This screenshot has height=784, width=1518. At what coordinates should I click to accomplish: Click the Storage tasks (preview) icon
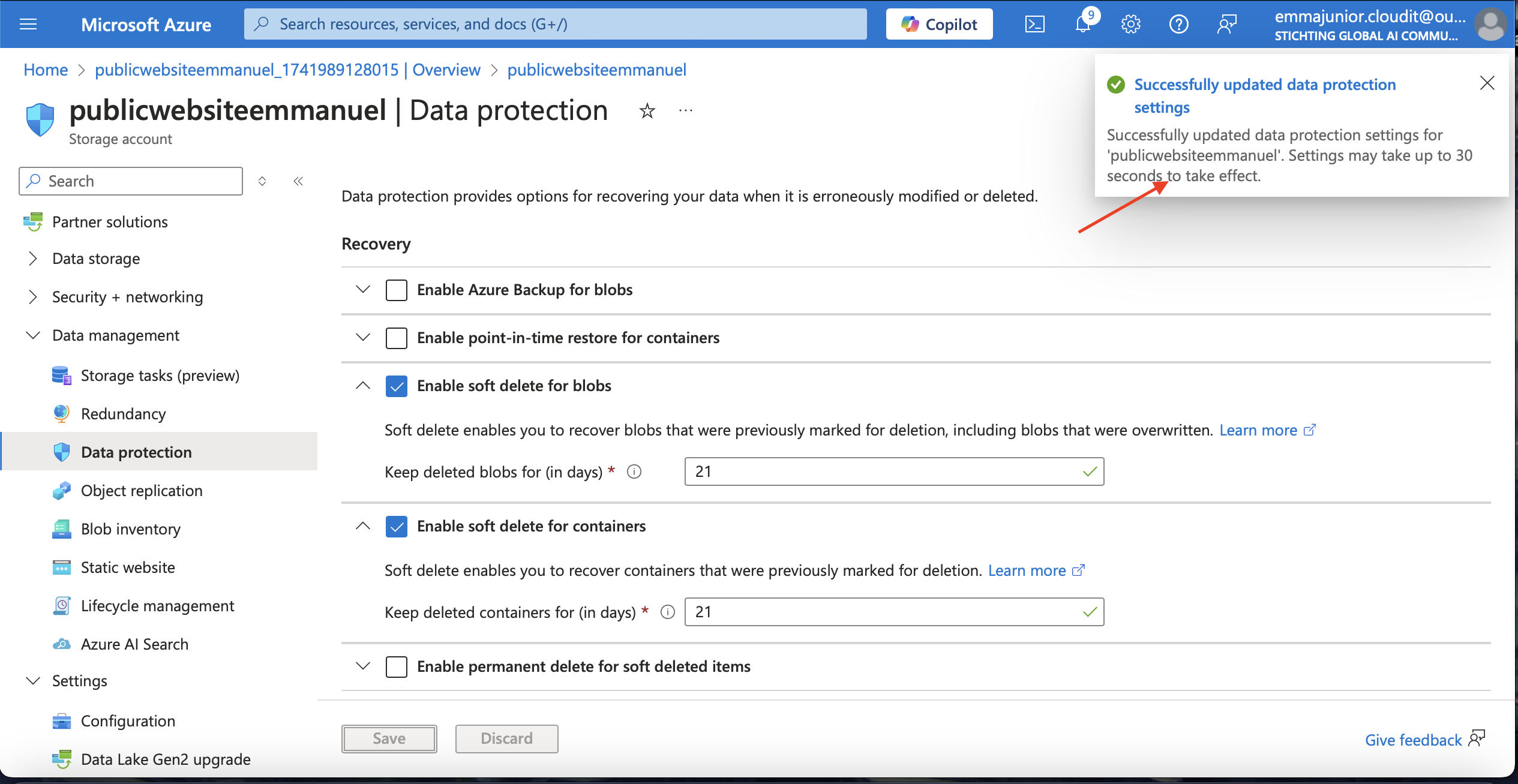pyautogui.click(x=62, y=376)
